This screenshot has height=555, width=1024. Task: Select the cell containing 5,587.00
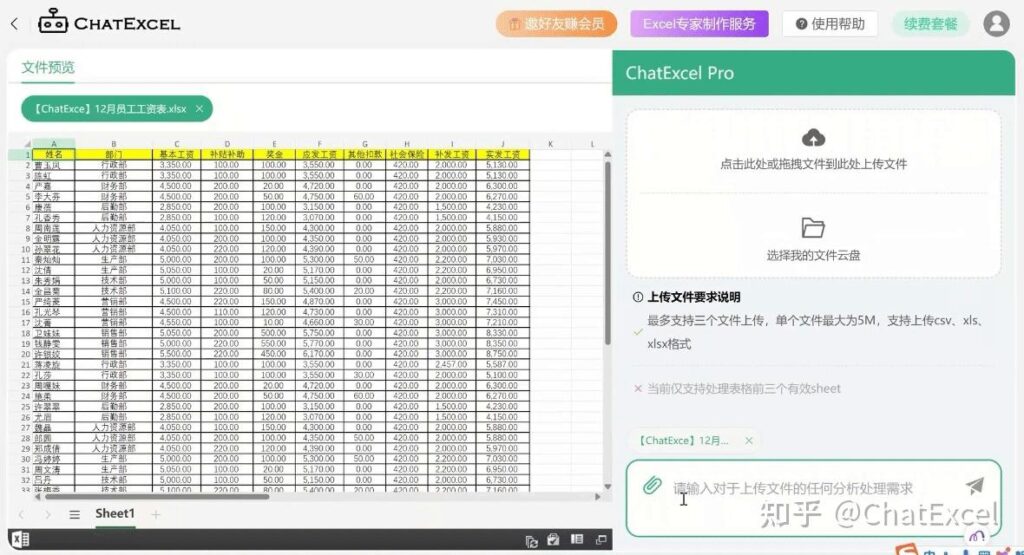coord(502,364)
